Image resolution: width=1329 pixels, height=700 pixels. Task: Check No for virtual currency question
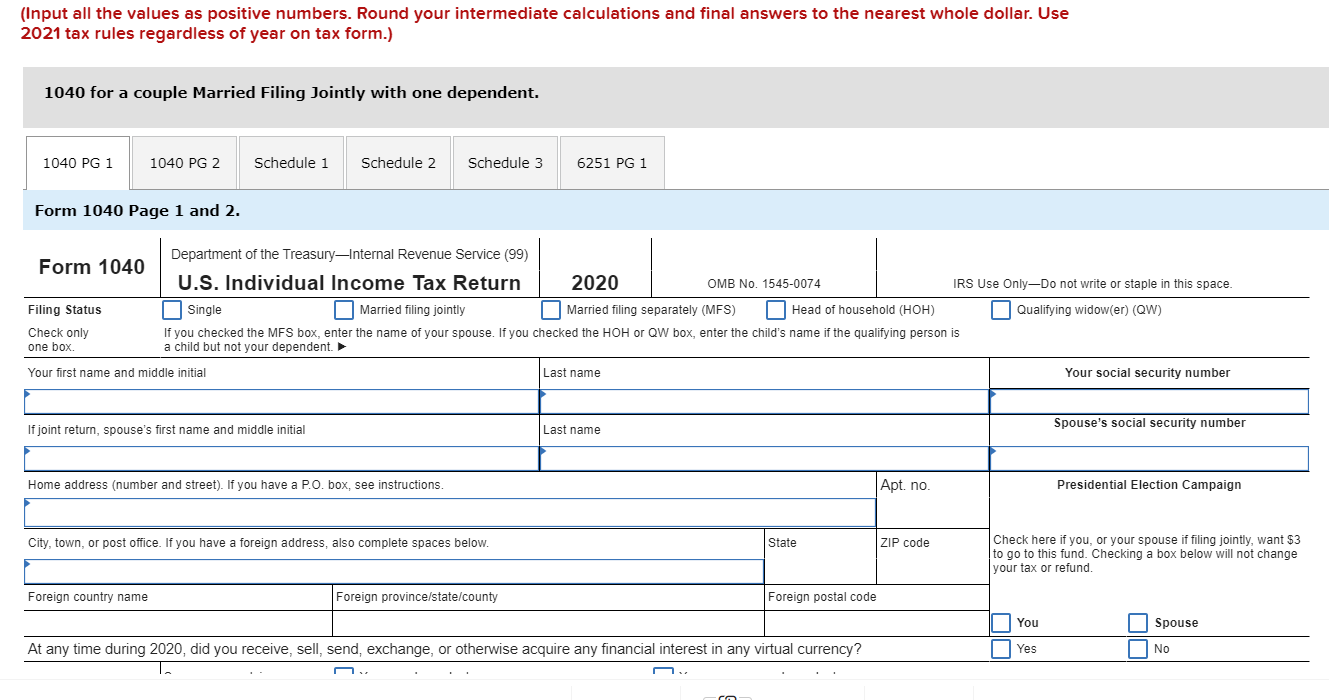[1138, 649]
